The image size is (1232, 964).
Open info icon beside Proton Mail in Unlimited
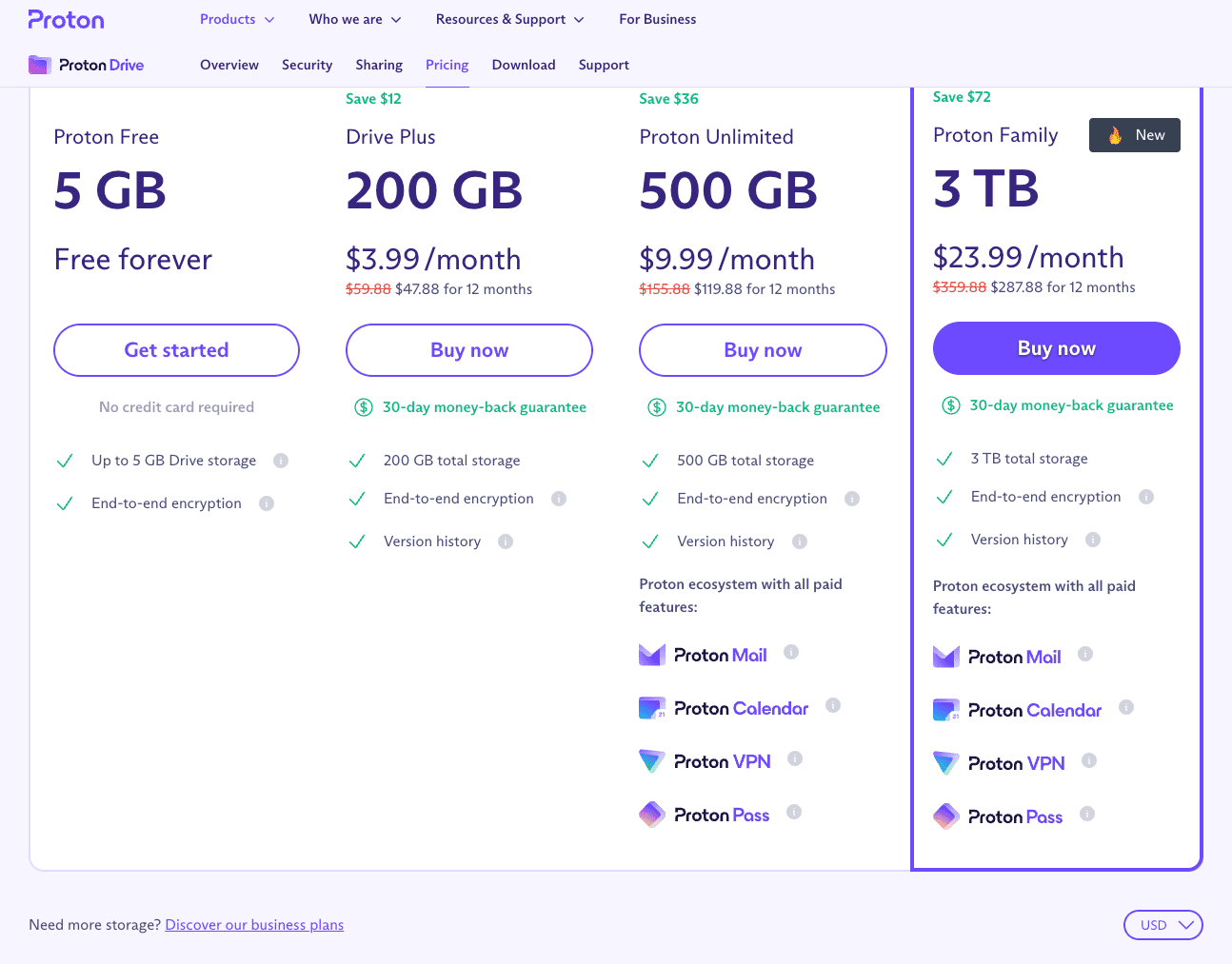click(x=791, y=652)
